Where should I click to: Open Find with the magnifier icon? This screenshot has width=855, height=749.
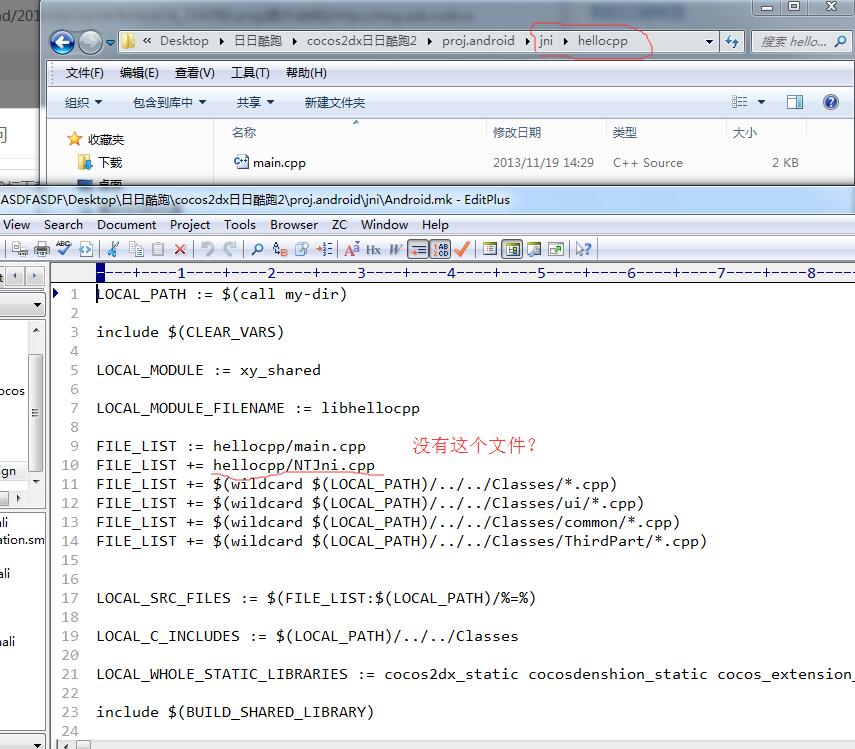pyautogui.click(x=257, y=249)
